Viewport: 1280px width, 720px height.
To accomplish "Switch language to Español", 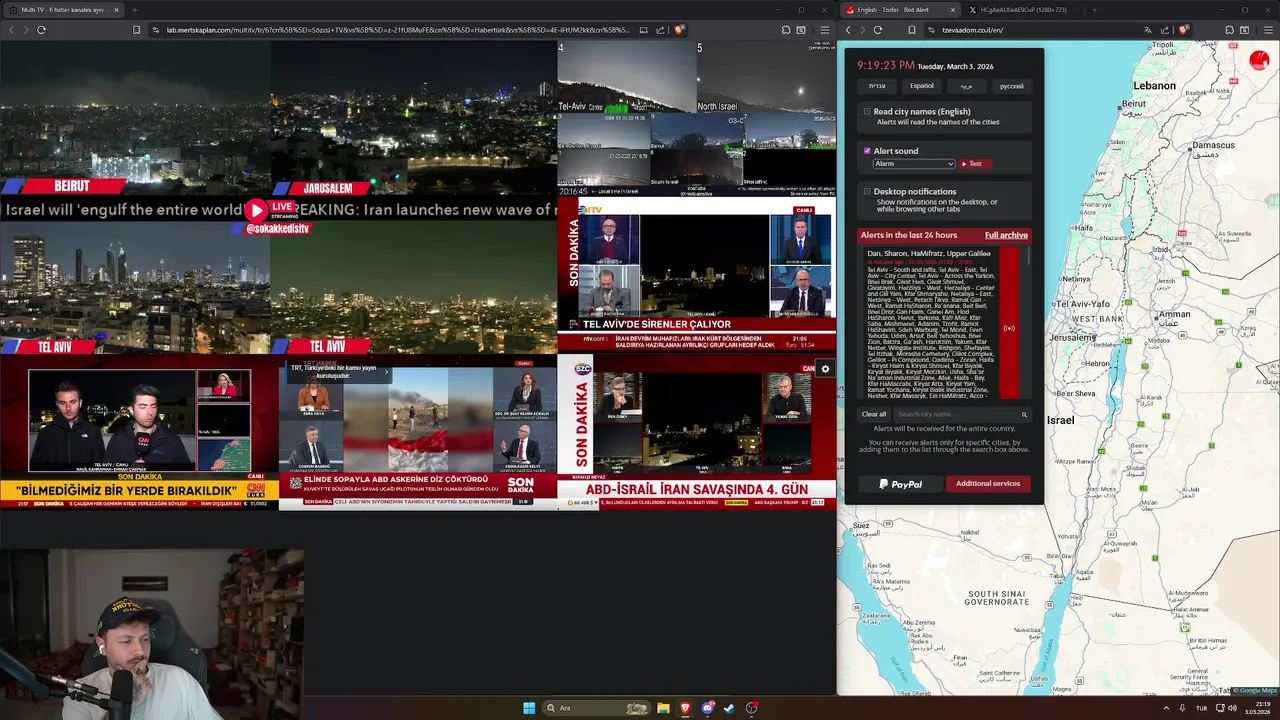I will point(922,86).
